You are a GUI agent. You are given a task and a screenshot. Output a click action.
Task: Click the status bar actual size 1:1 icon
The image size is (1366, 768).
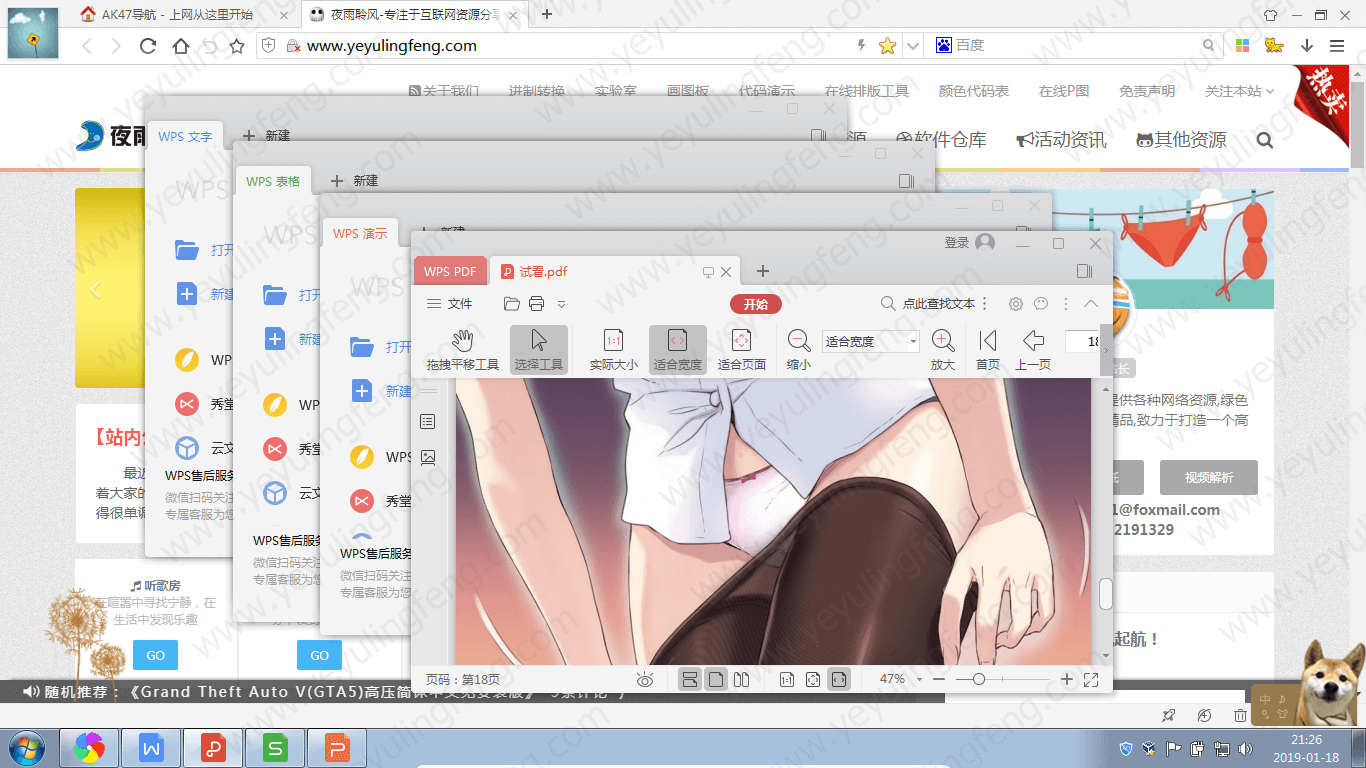point(787,680)
